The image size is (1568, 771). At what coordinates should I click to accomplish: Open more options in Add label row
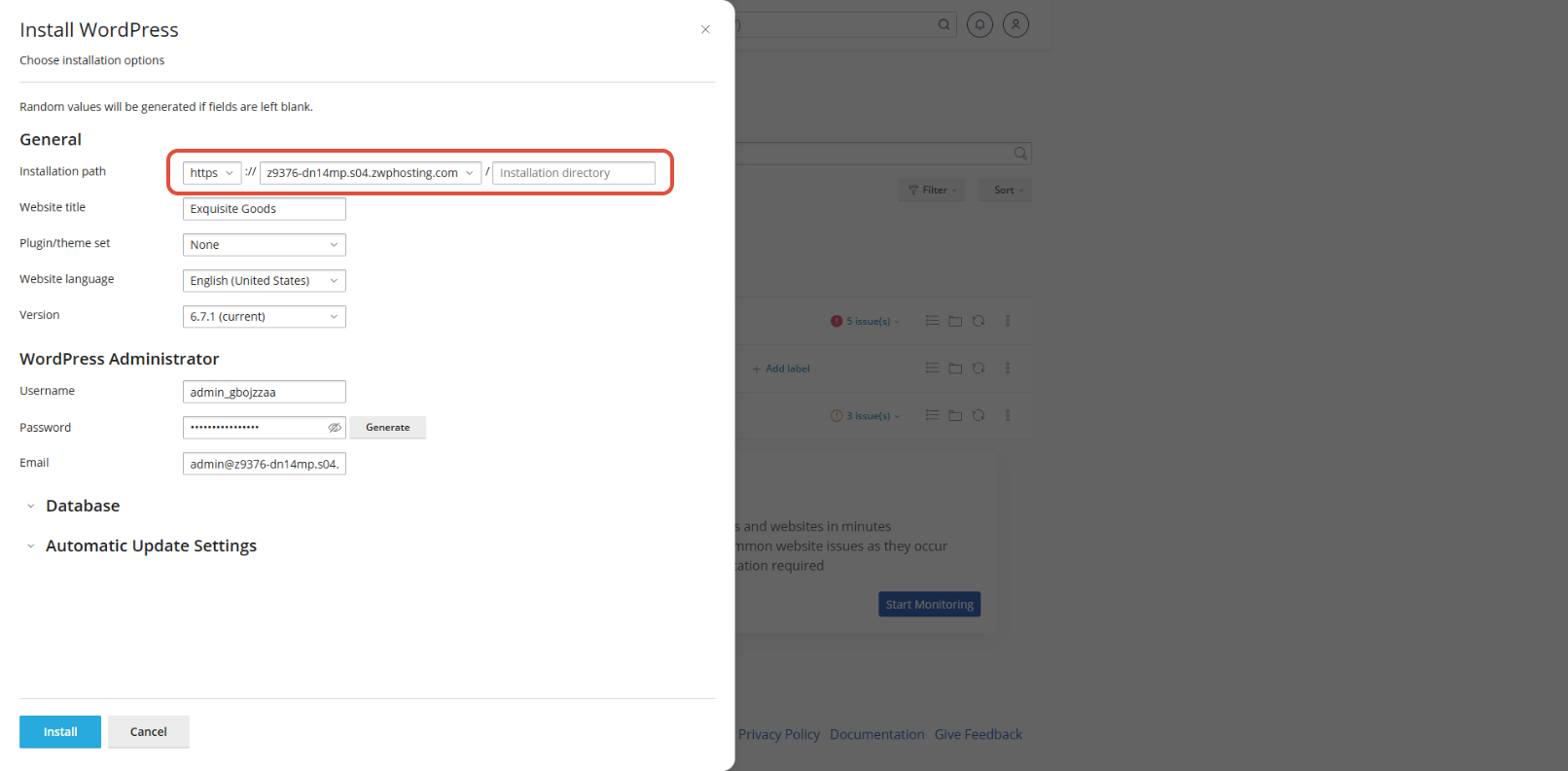(1008, 368)
